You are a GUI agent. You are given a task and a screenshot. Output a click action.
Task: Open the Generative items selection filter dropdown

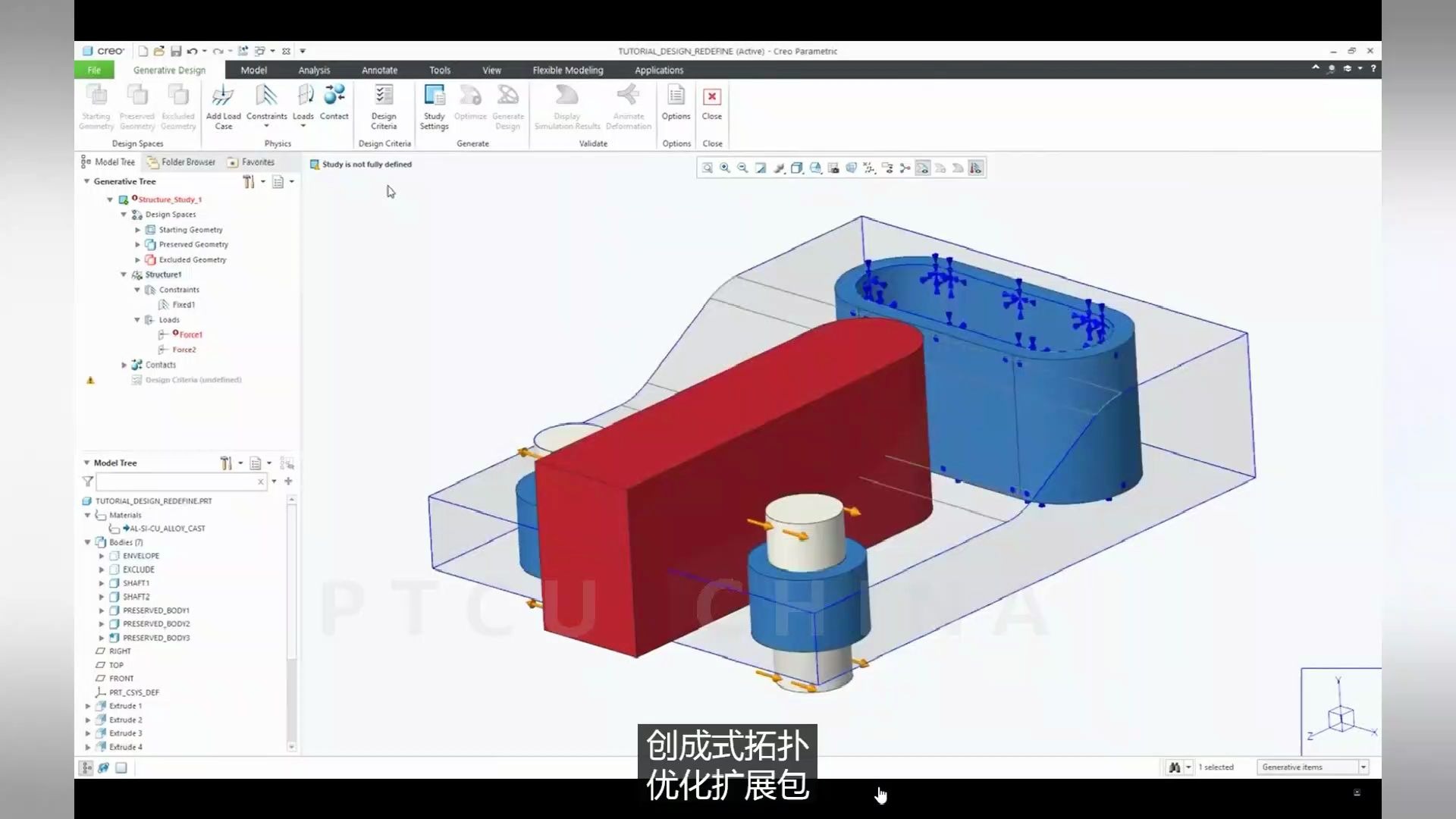pyautogui.click(x=1363, y=767)
